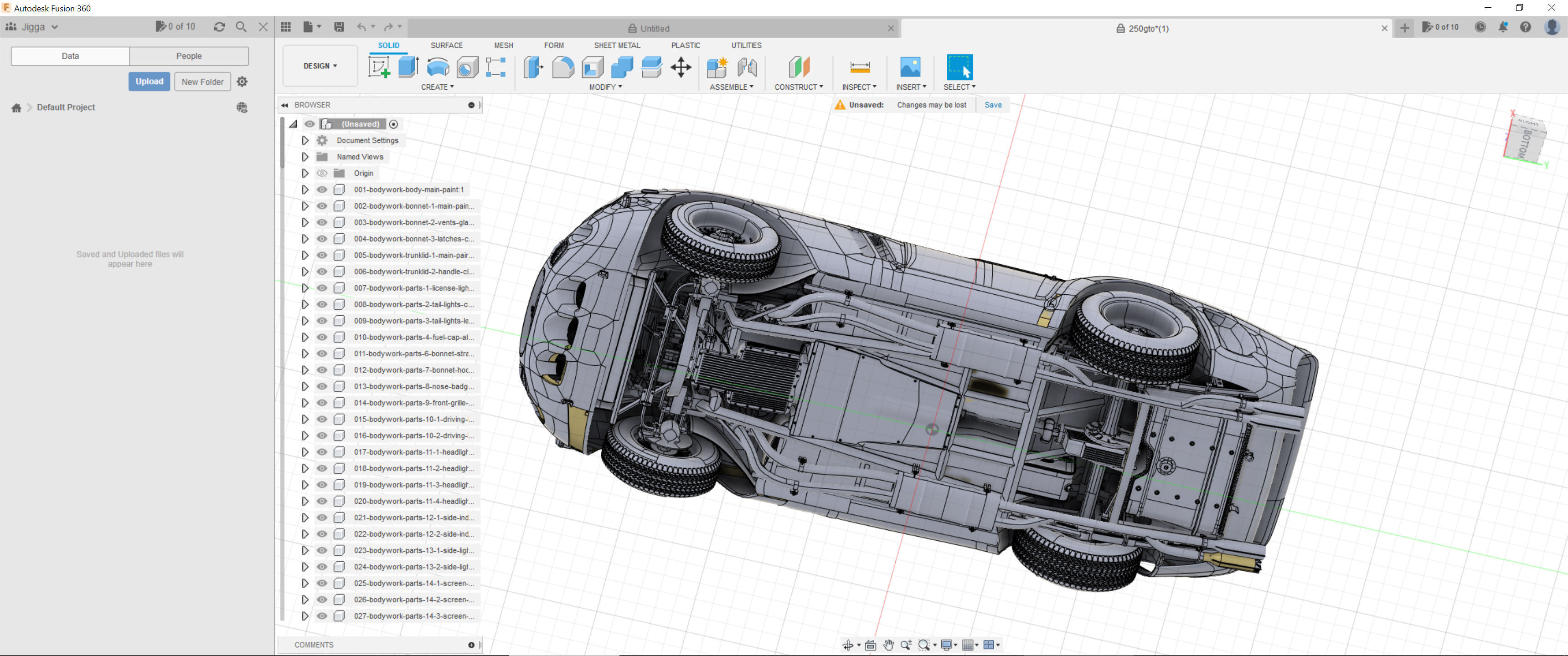Hide 020-bodywork-parts-11-4-headlight component
This screenshot has height=656, width=1568.
click(x=322, y=502)
